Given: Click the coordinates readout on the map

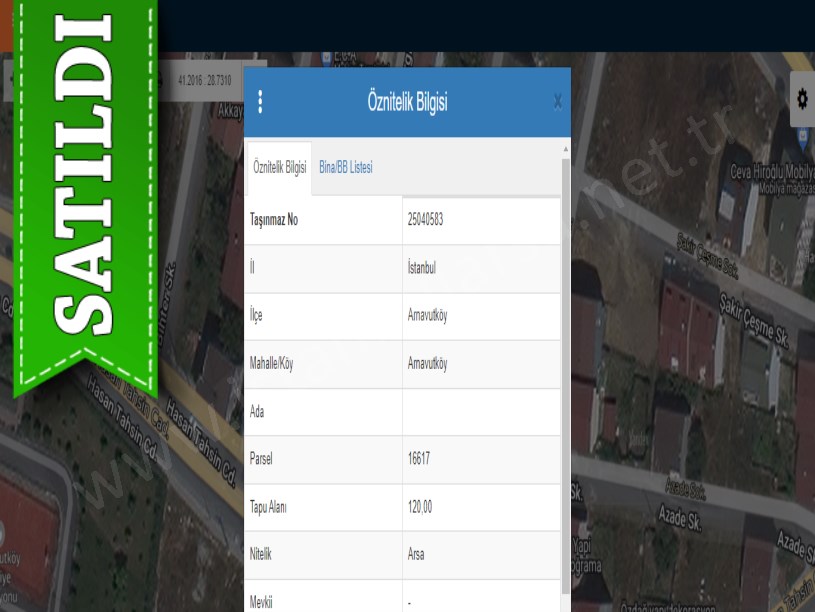Looking at the screenshot, I should [204, 80].
